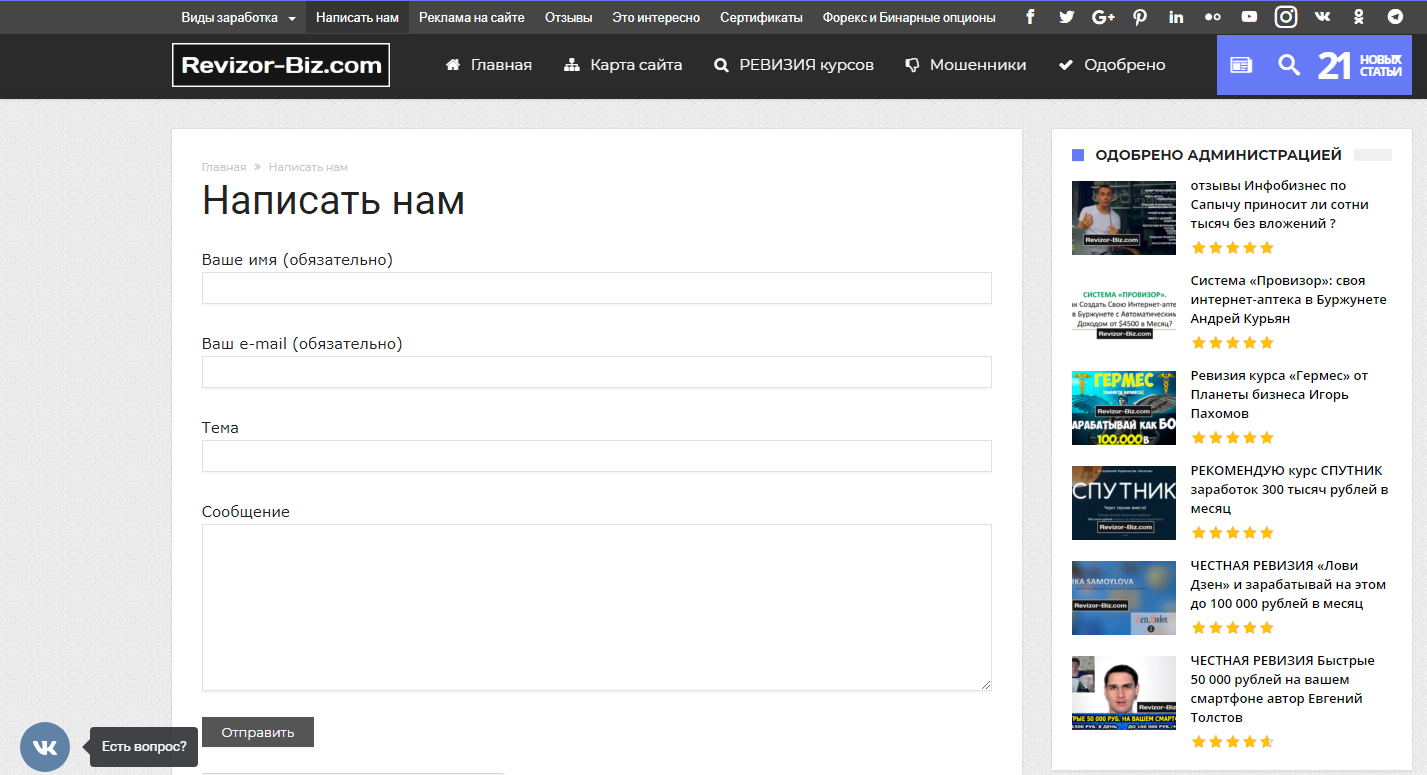This screenshot has height=775, width=1427.
Task: Click into the Сообщение text area
Action: coord(596,607)
